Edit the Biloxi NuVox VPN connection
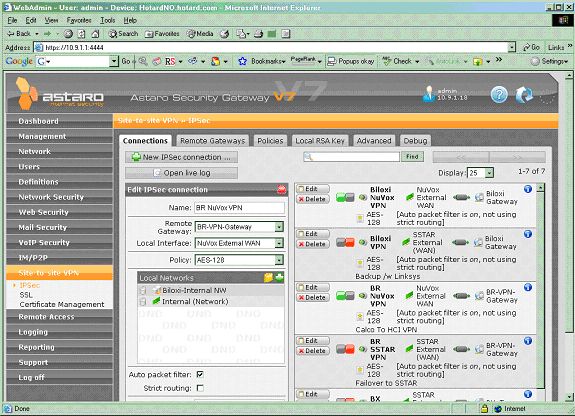The height and width of the screenshot is (416, 575). [312, 189]
